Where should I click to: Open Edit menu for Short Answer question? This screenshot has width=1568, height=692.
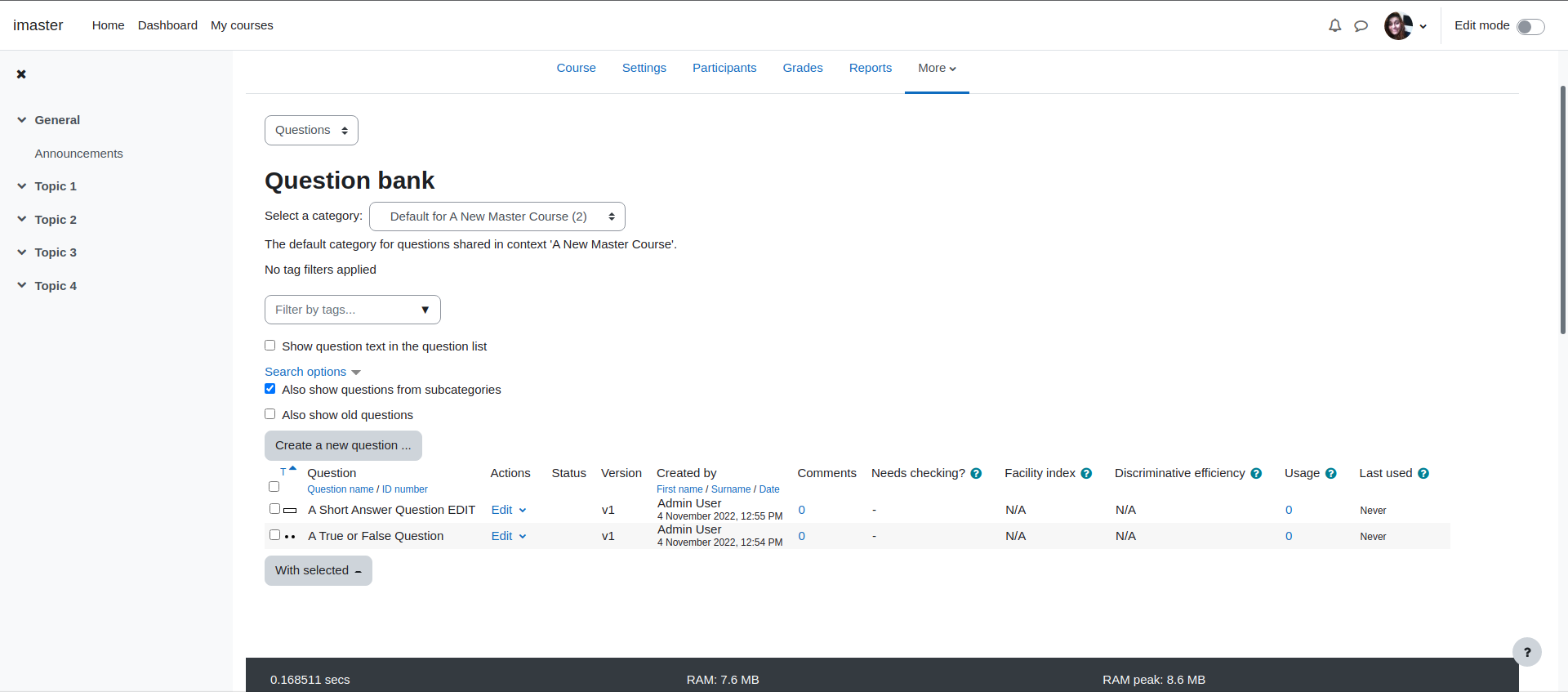click(509, 510)
